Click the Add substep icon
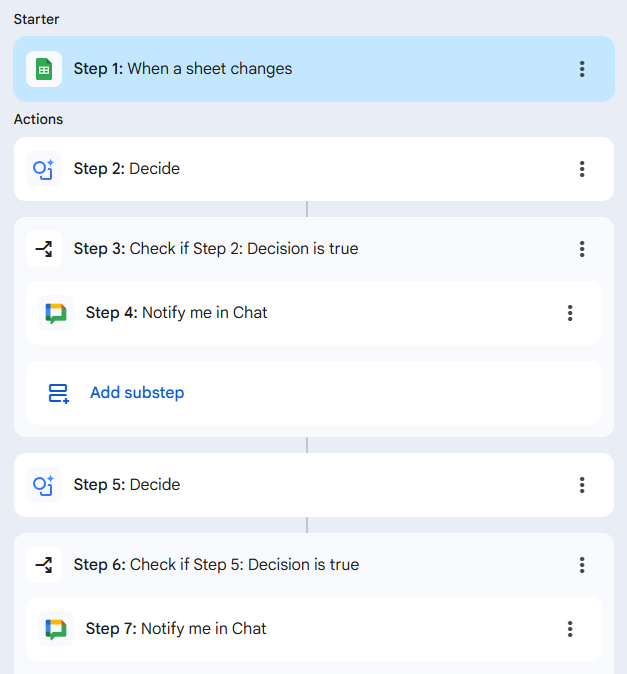This screenshot has height=674, width=627. pyautogui.click(x=58, y=393)
